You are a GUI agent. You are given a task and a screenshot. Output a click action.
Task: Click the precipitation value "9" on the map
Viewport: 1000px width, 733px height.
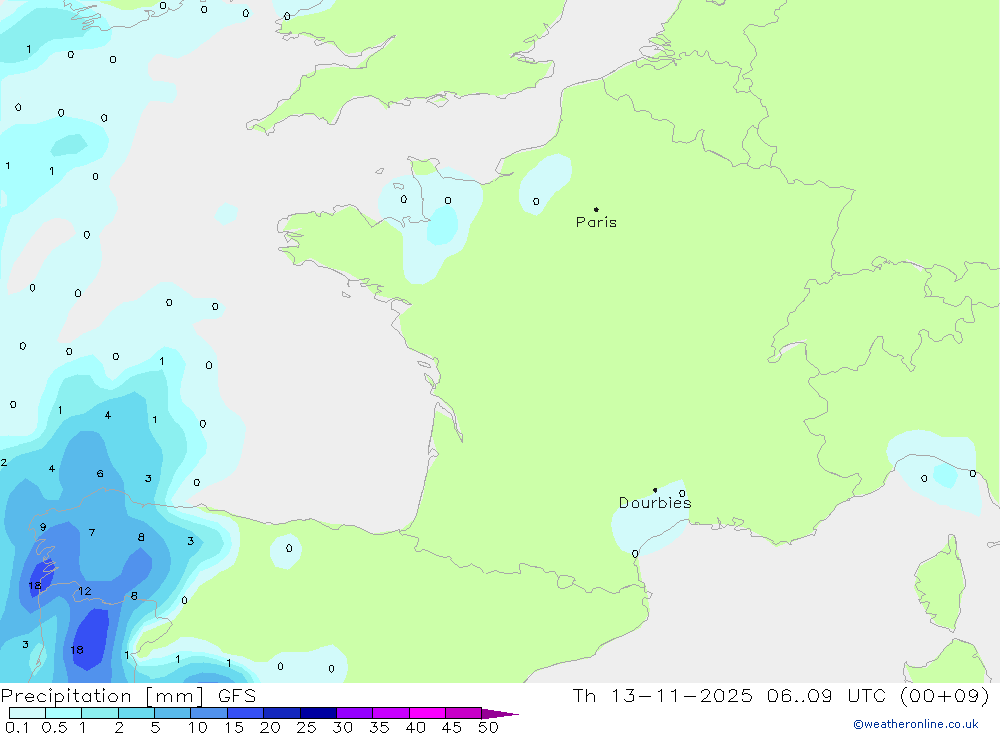click(43, 527)
